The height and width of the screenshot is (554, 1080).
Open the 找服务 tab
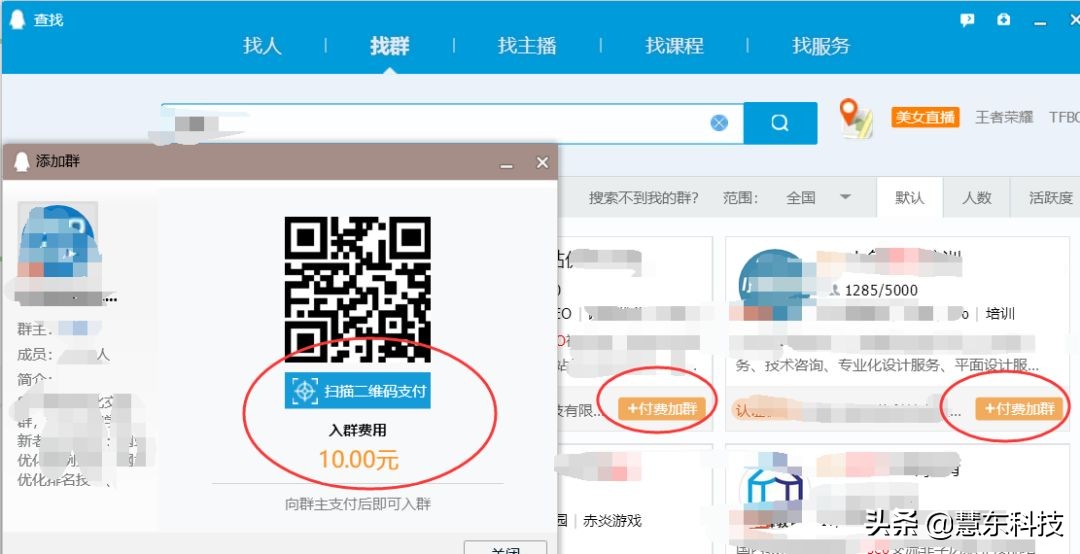[x=821, y=46]
